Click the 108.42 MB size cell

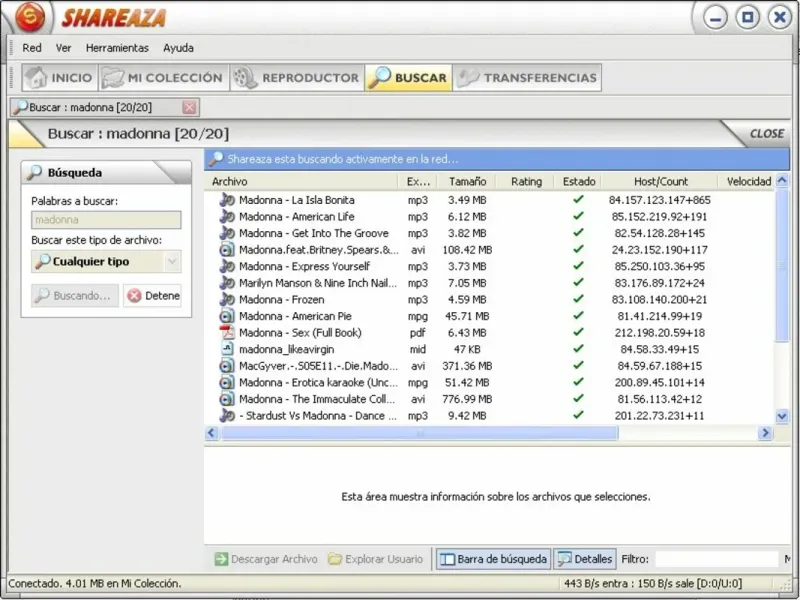coord(467,250)
